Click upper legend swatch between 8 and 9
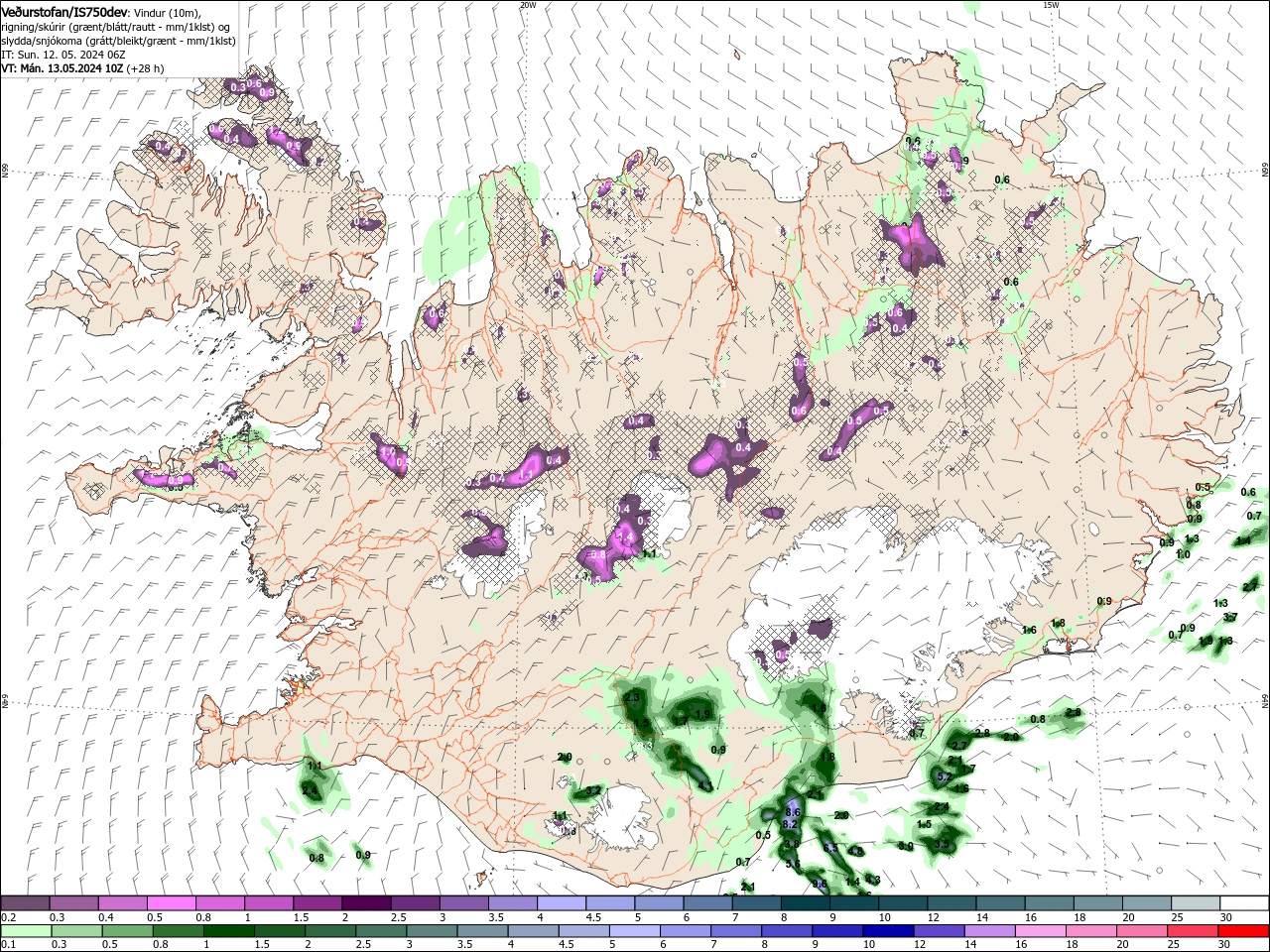 pyautogui.click(x=806, y=903)
